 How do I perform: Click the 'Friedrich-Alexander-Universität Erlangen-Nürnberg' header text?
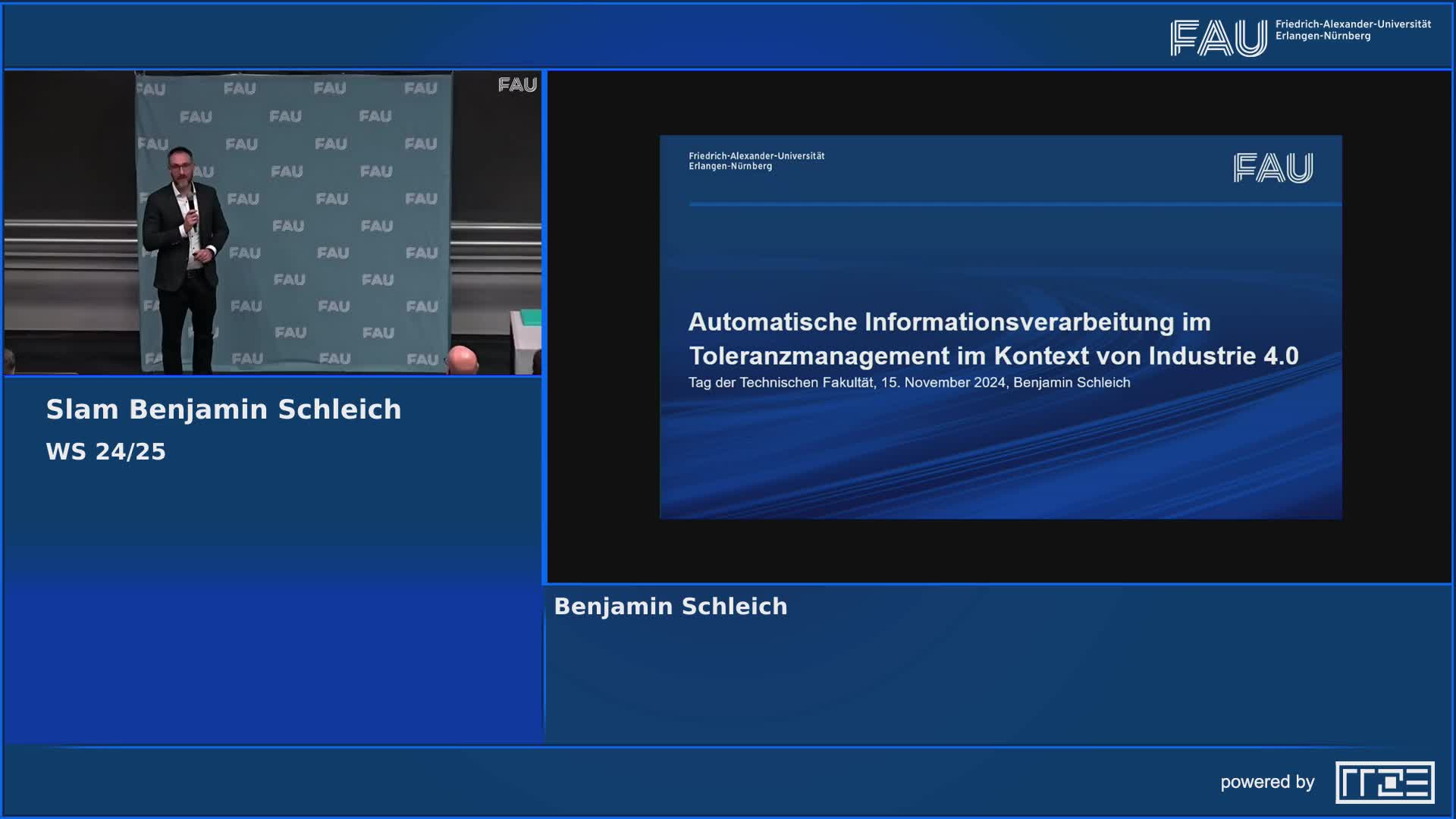pyautogui.click(x=1353, y=30)
